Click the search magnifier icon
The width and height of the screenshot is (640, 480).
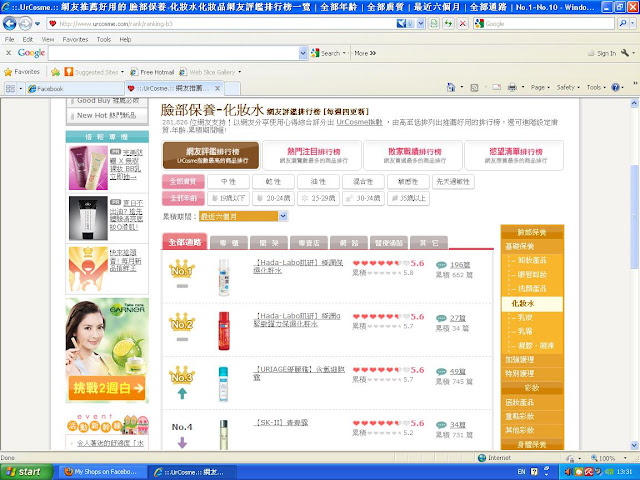pyautogui.click(x=622, y=24)
